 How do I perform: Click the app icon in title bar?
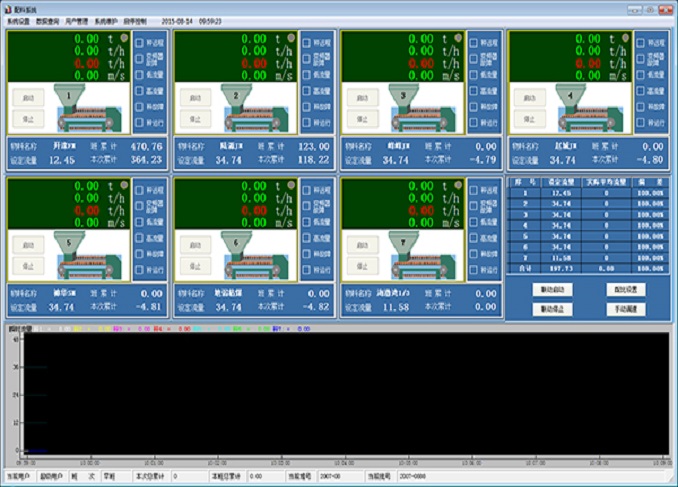pyautogui.click(x=8, y=6)
